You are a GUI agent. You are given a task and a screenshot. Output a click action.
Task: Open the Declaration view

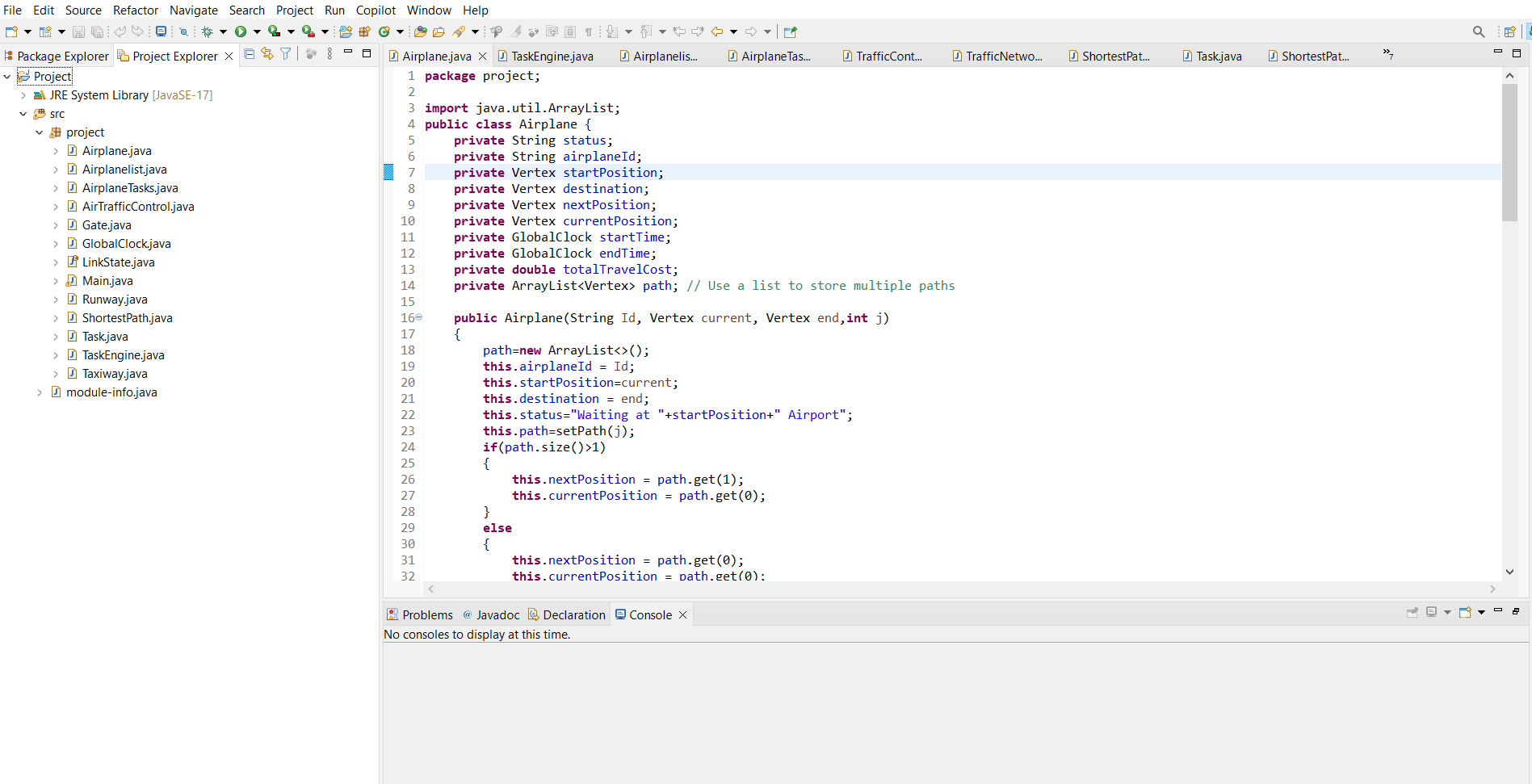[573, 614]
